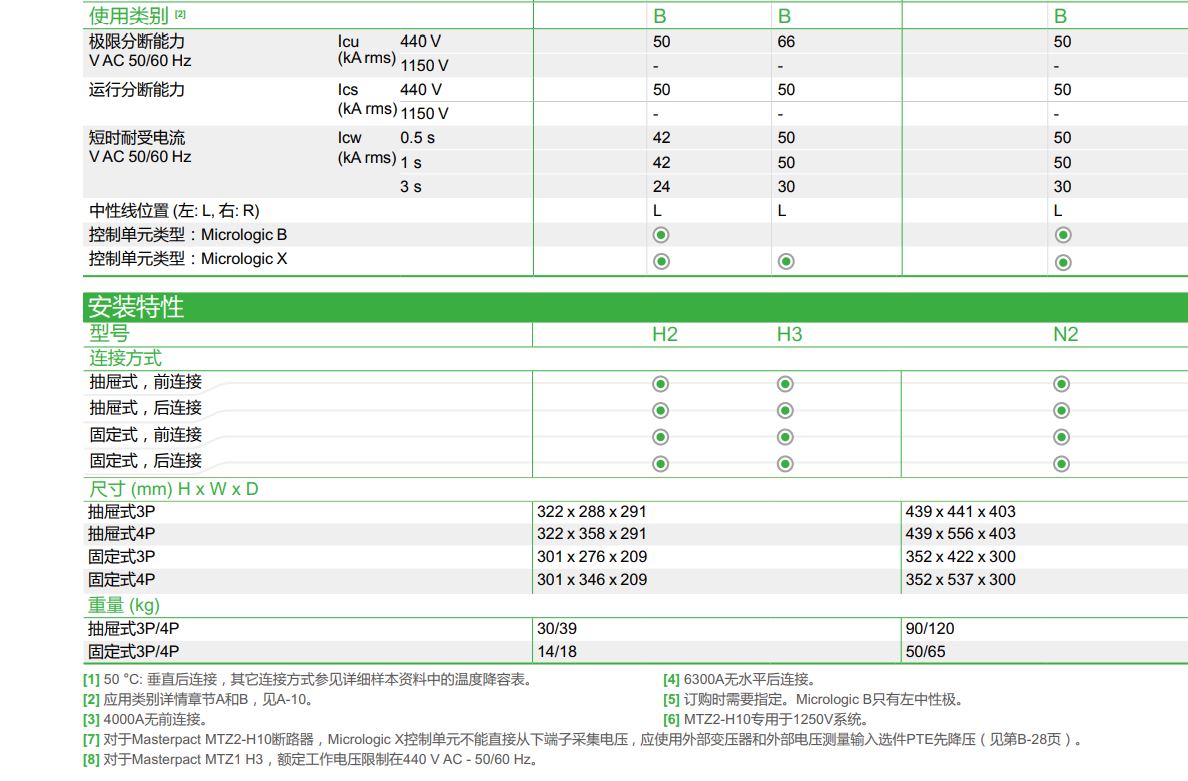Viewport: 1188px width, 781px height.
Task: Click footnote [7] about Masterpact MTZ2-H10断路器
Action: click(x=583, y=739)
